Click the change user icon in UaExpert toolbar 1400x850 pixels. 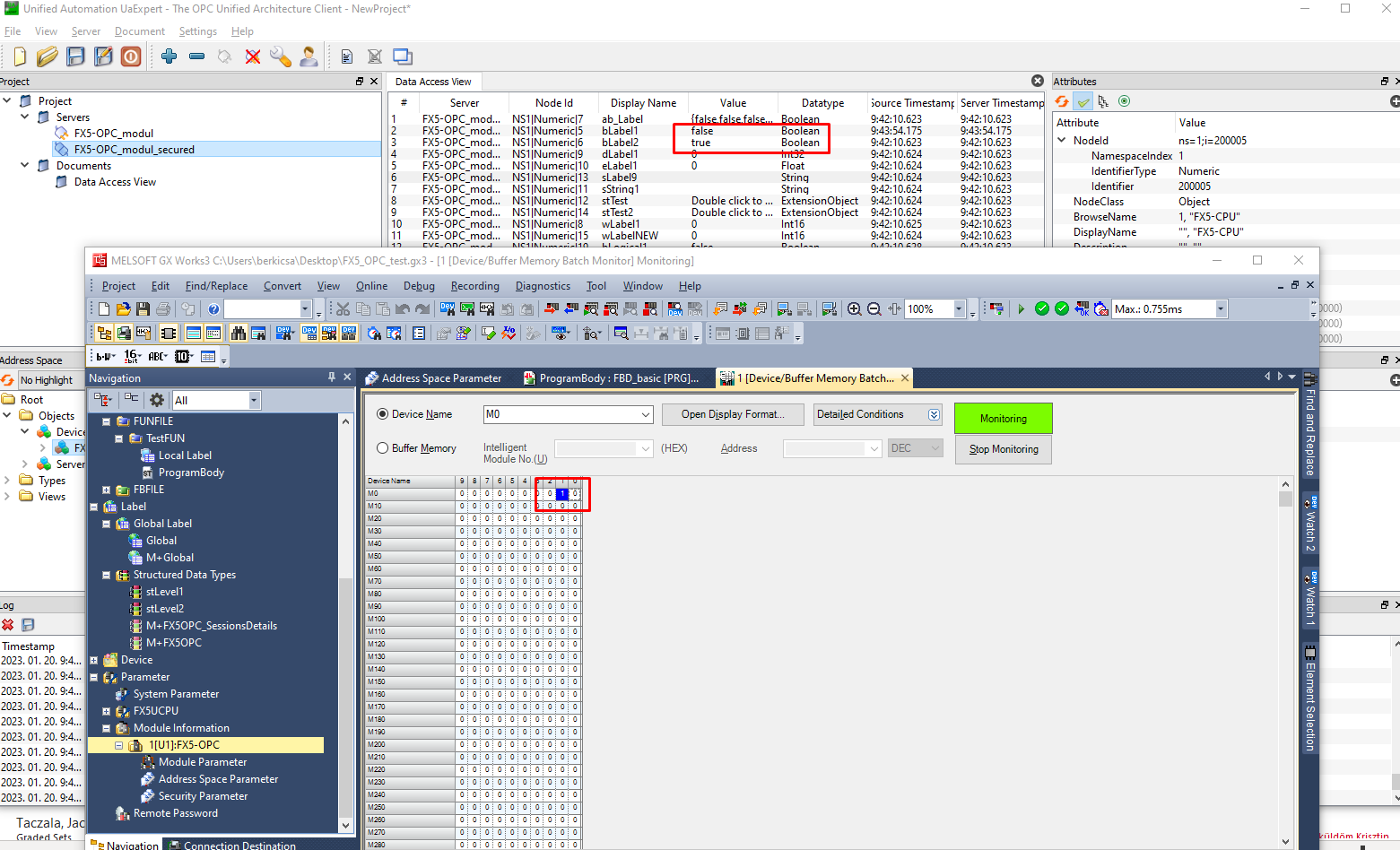309,56
